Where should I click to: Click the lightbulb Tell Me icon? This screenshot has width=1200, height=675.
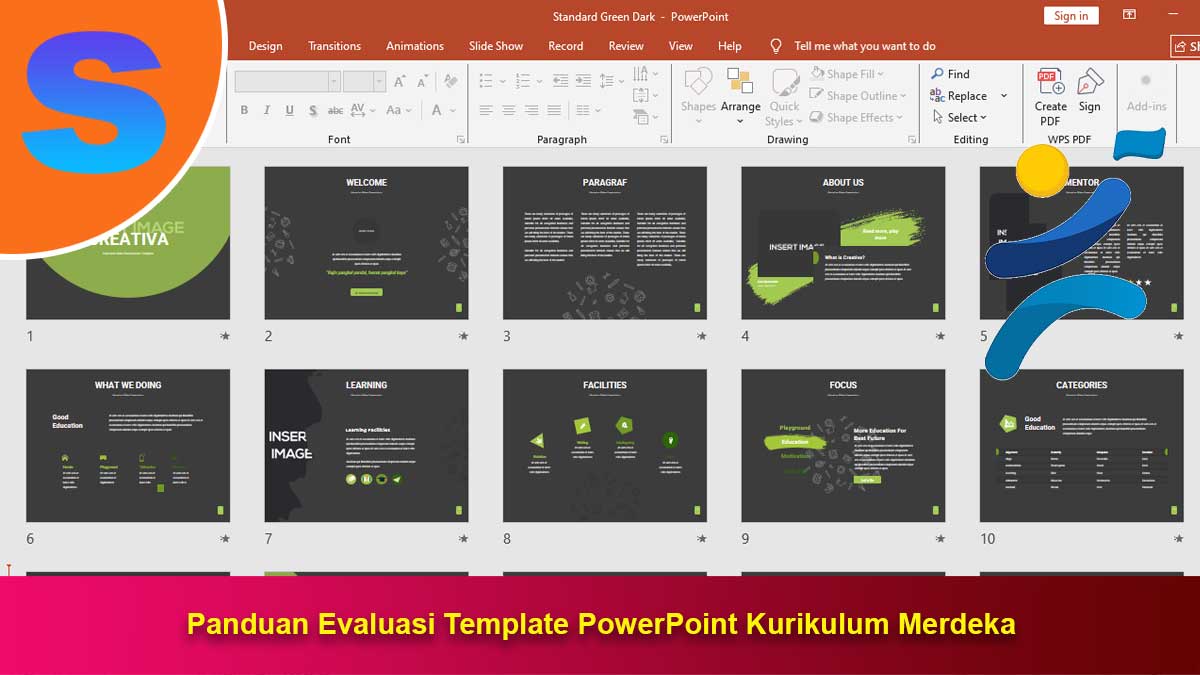click(776, 46)
